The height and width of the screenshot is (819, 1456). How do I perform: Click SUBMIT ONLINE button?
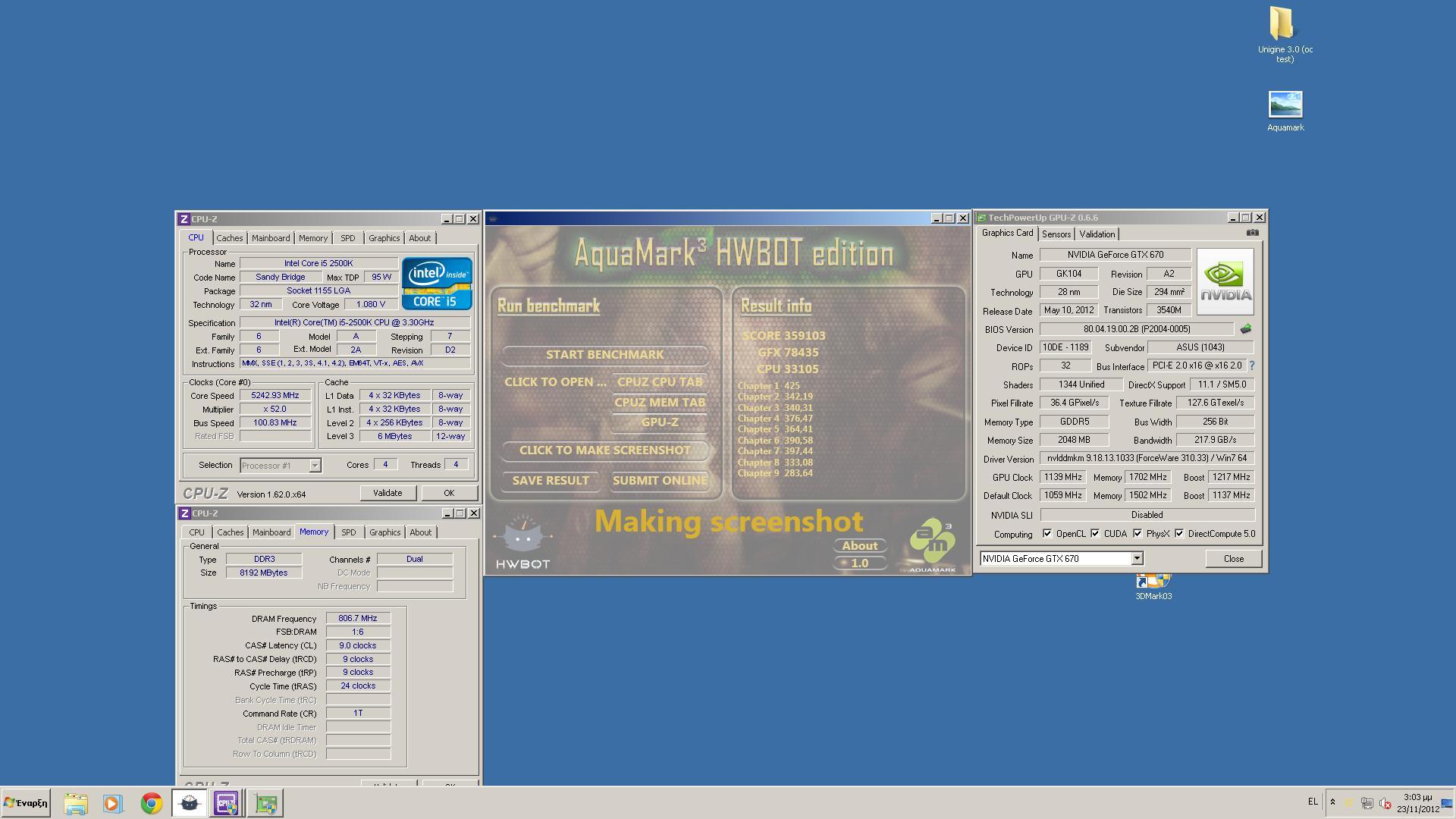click(659, 481)
